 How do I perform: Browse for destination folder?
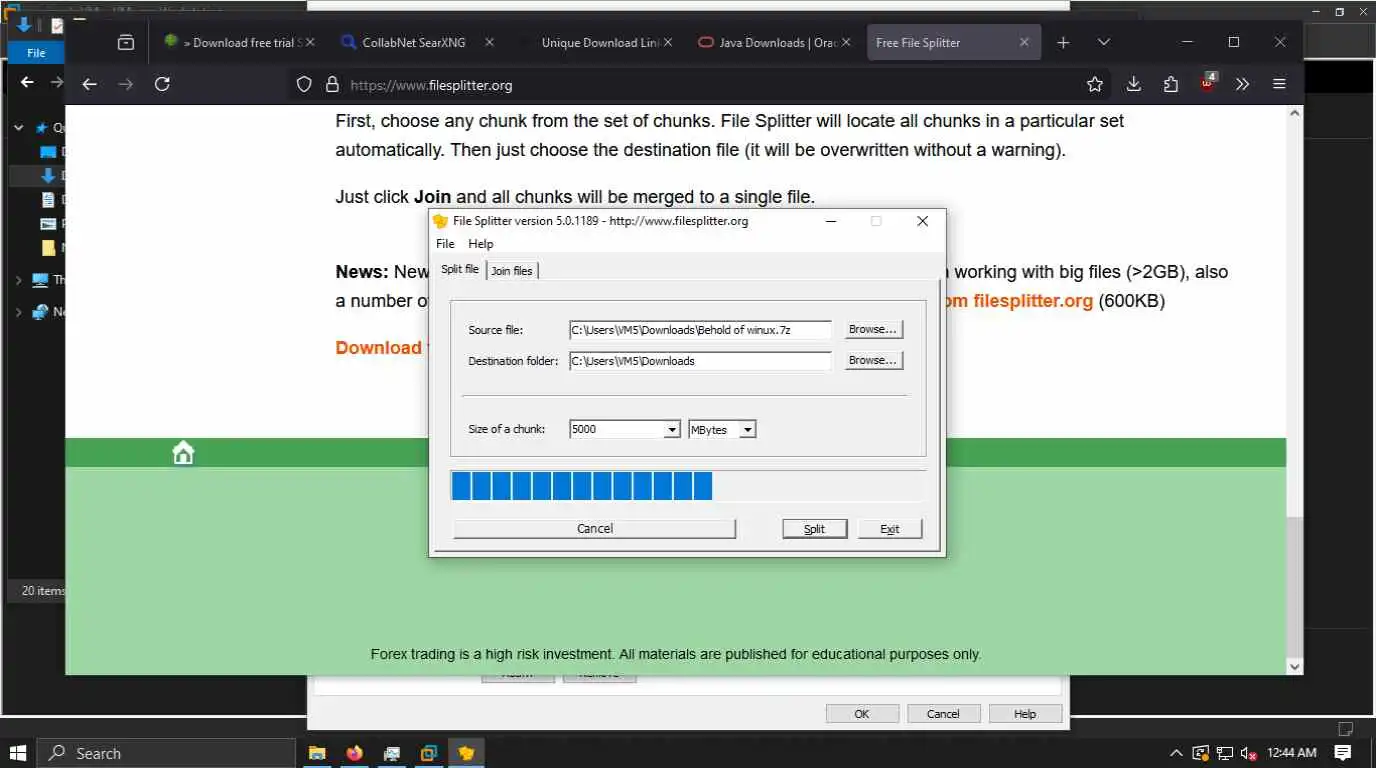tap(873, 360)
